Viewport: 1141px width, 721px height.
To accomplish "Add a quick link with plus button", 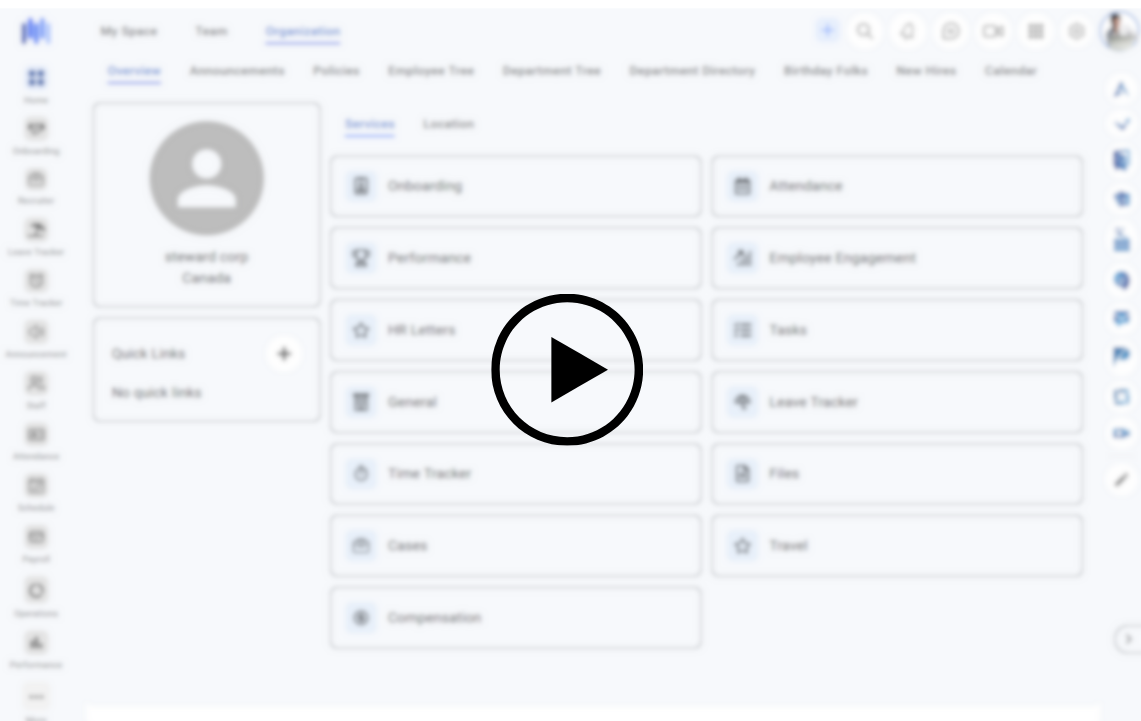I will tap(284, 353).
